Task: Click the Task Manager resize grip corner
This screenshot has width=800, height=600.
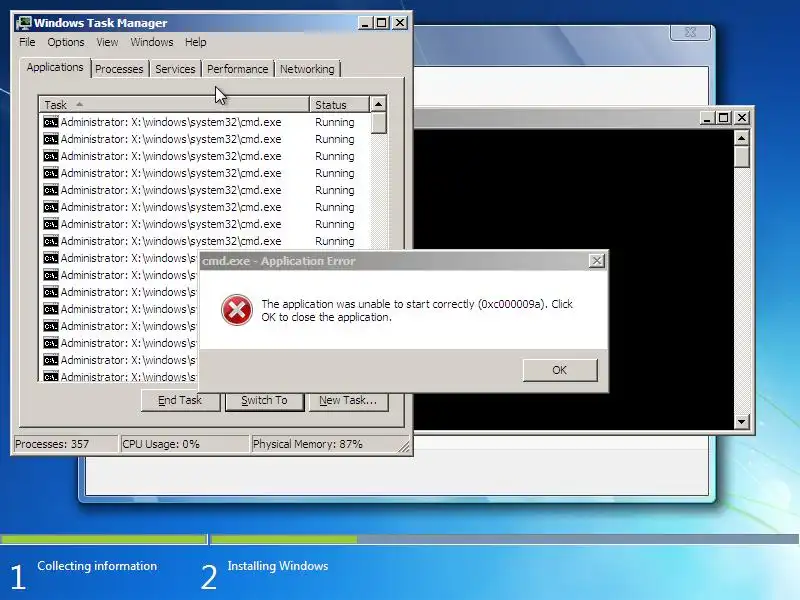Action: [x=404, y=446]
